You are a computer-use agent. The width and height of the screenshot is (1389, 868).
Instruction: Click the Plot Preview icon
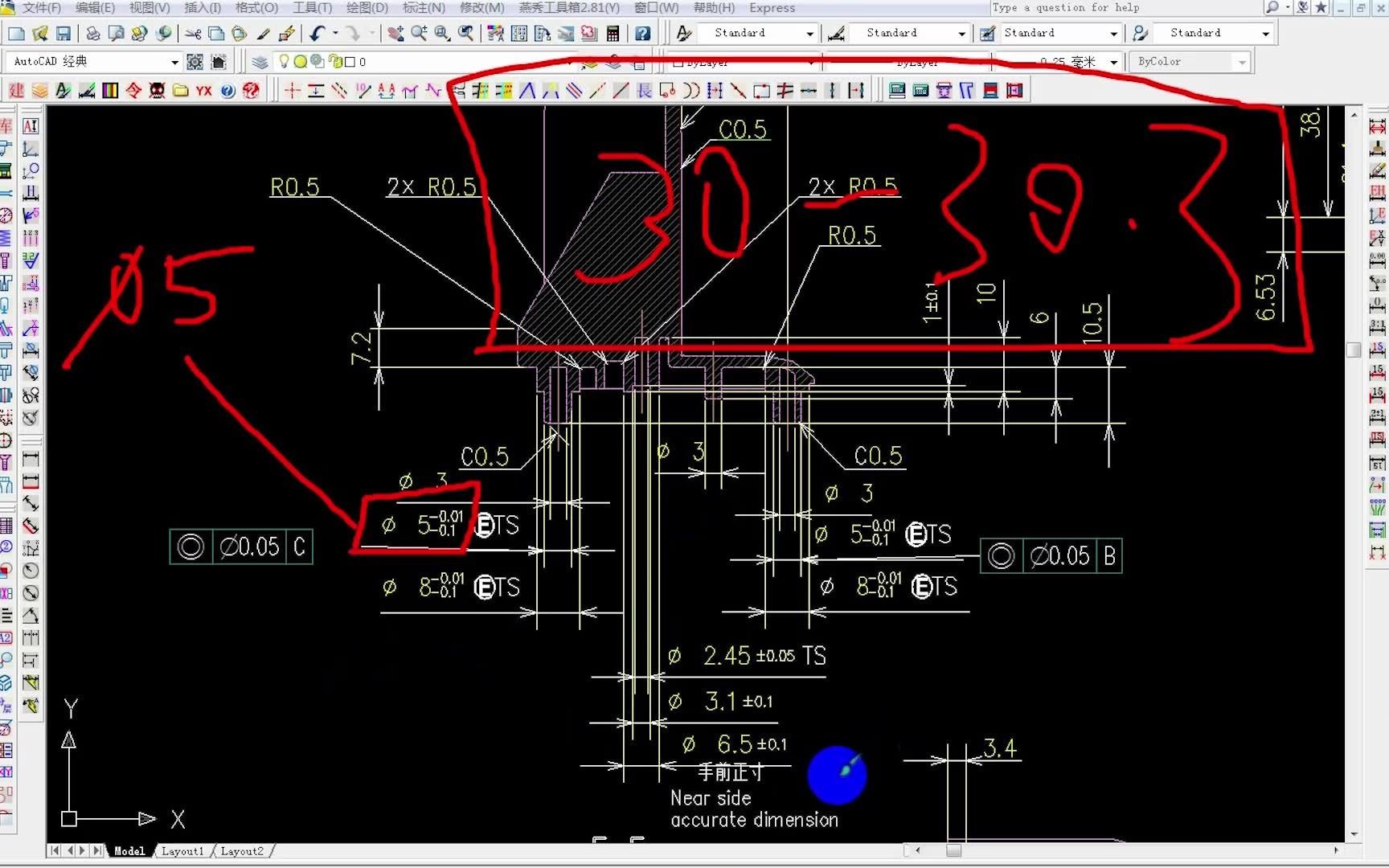click(117, 33)
